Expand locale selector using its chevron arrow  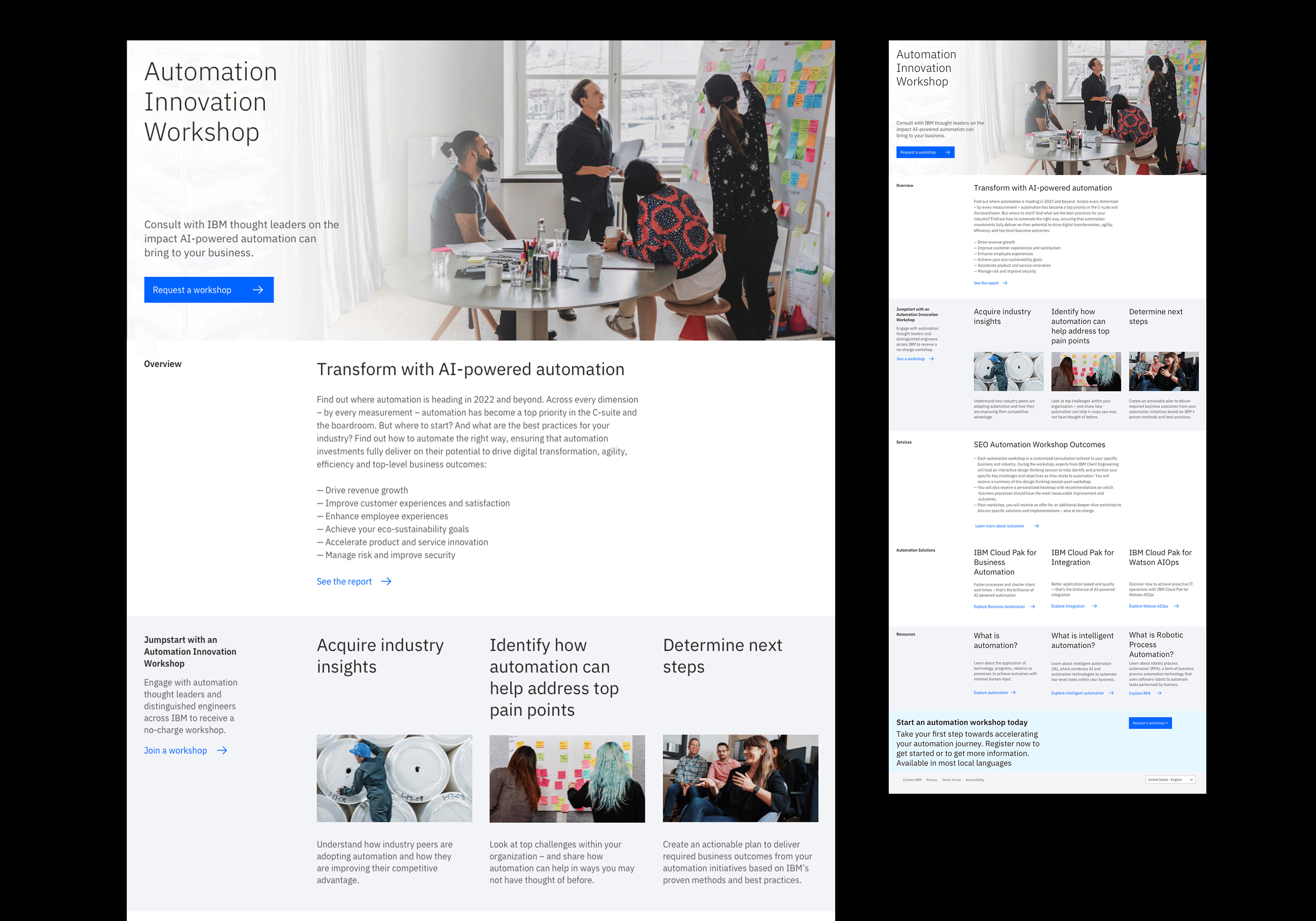(x=1191, y=779)
